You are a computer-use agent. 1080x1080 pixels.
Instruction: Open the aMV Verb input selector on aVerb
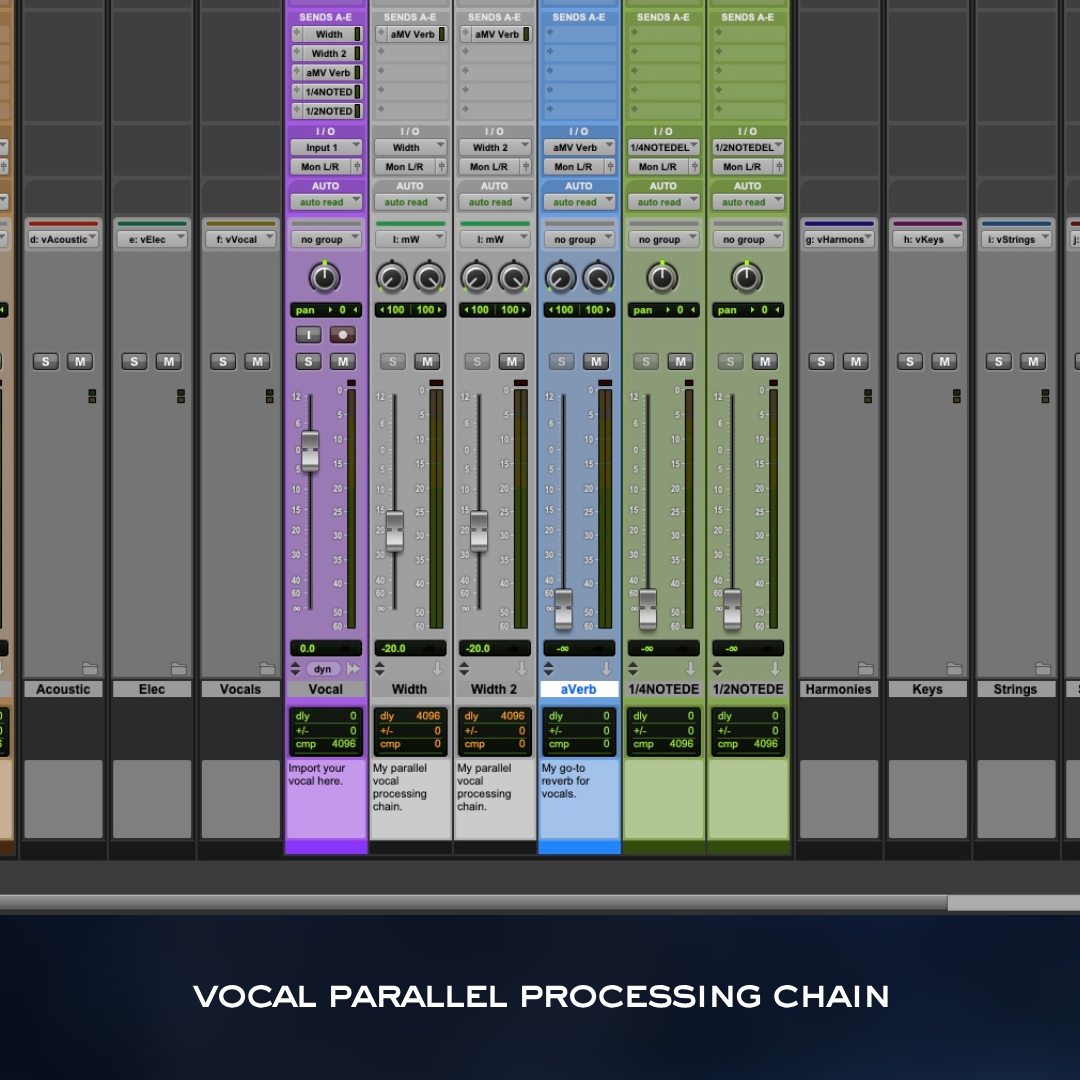(x=579, y=147)
